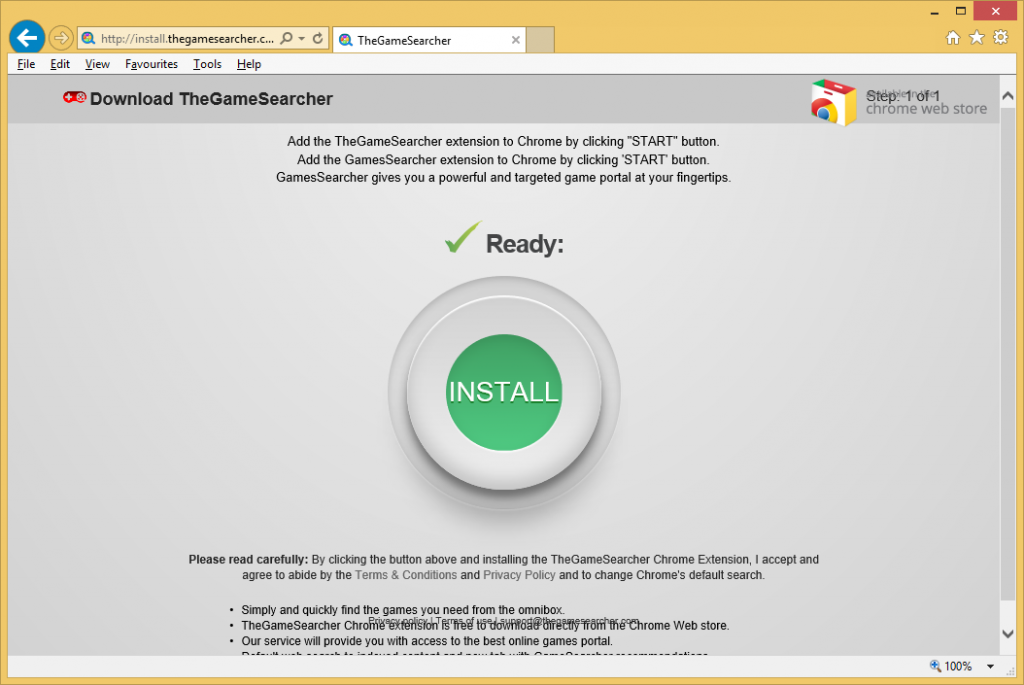The width and height of the screenshot is (1024, 685).
Task: Open the Terms & Conditions link
Action: (x=405, y=575)
